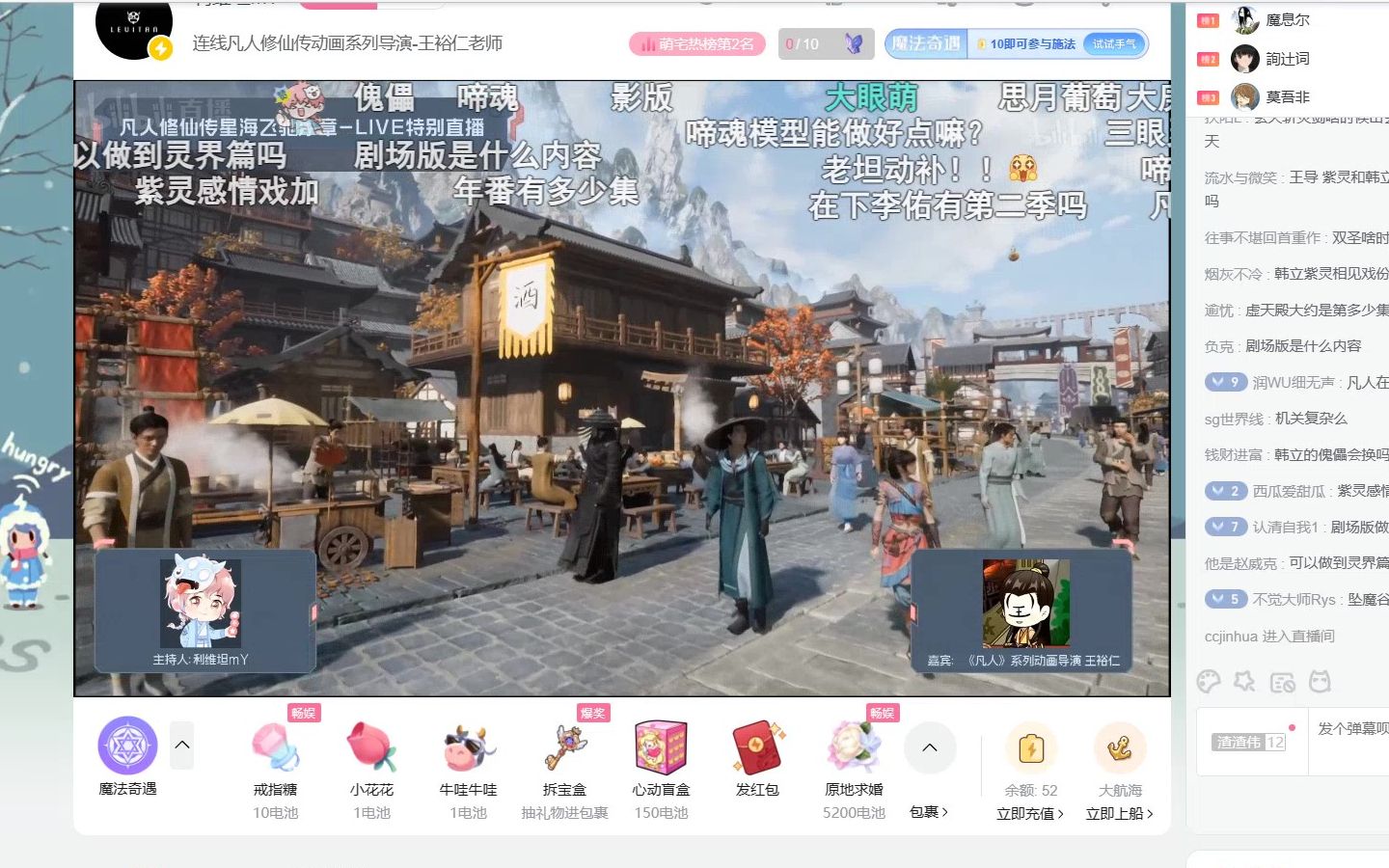1389x868 pixels.
Task: Click the 畅娱 tag on 戒指糖
Action: pyautogui.click(x=304, y=713)
